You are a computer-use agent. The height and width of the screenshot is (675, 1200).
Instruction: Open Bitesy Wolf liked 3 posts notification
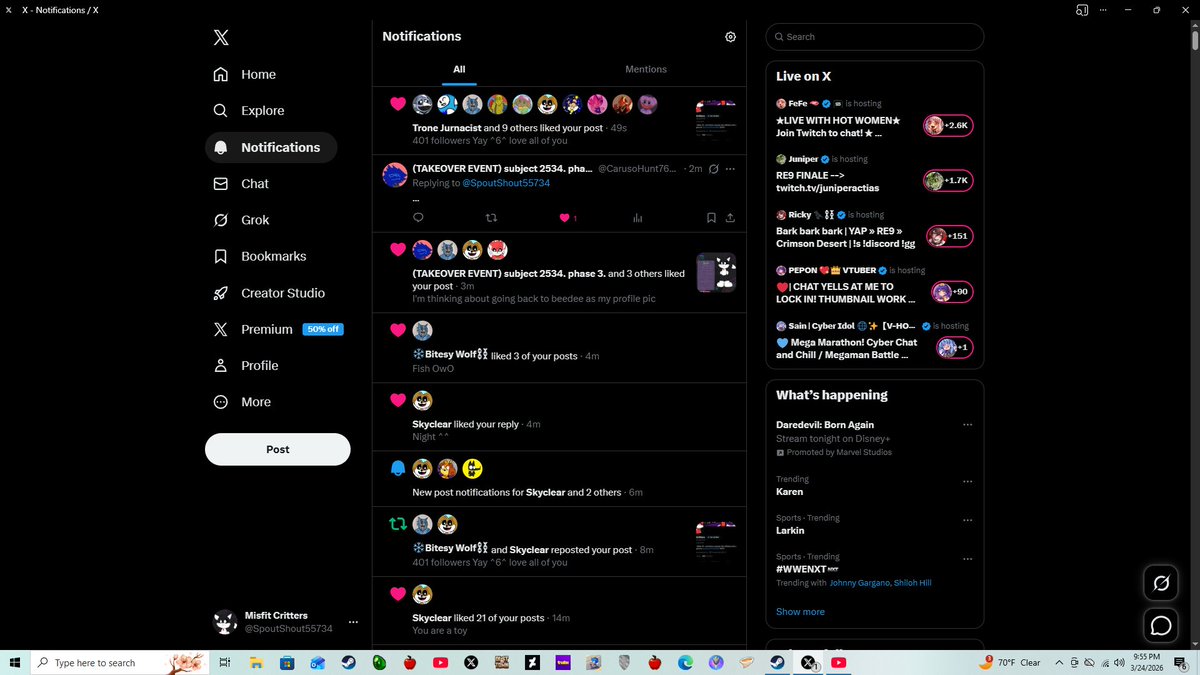click(x=560, y=348)
